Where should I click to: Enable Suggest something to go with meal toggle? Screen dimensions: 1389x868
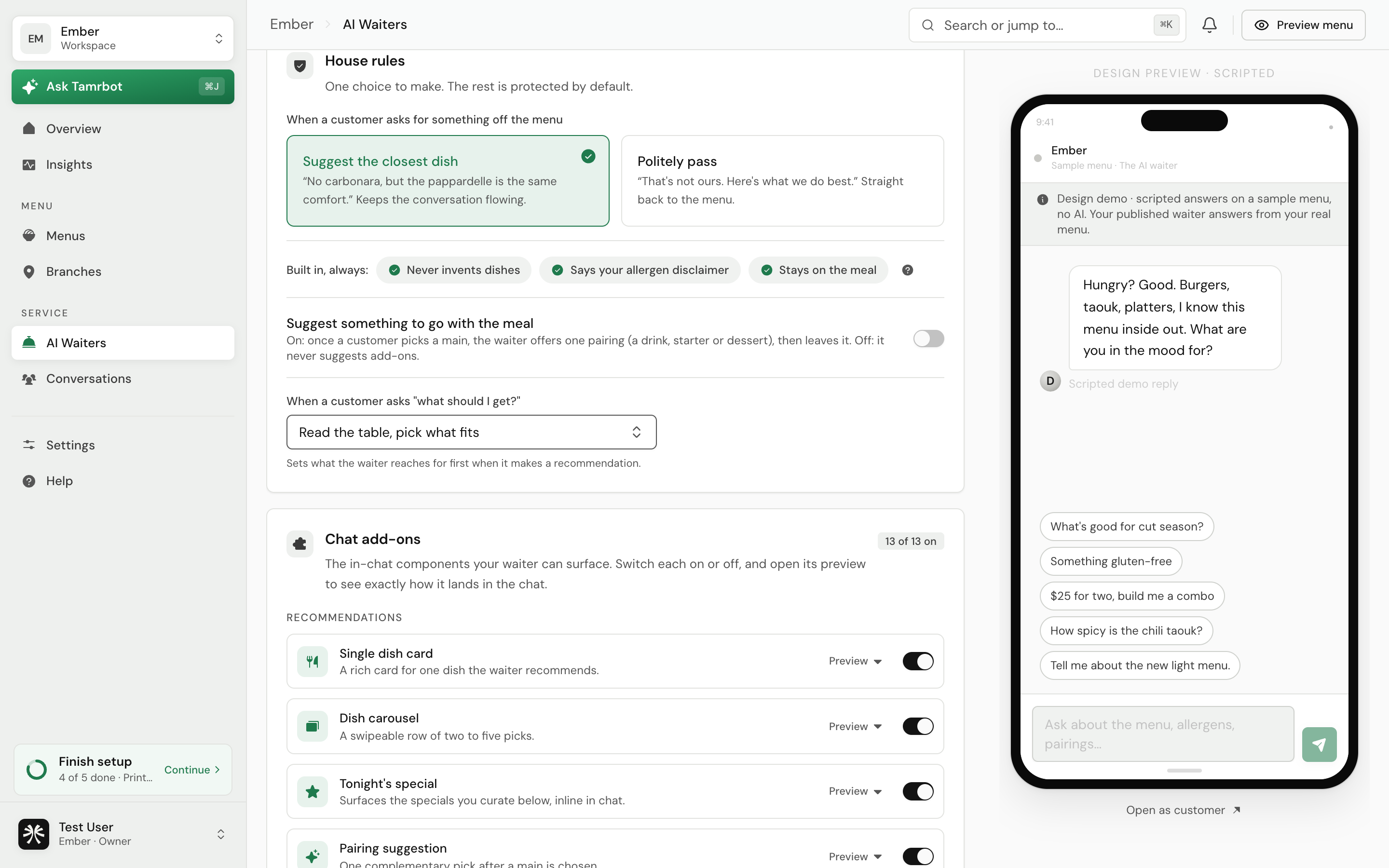coord(928,339)
